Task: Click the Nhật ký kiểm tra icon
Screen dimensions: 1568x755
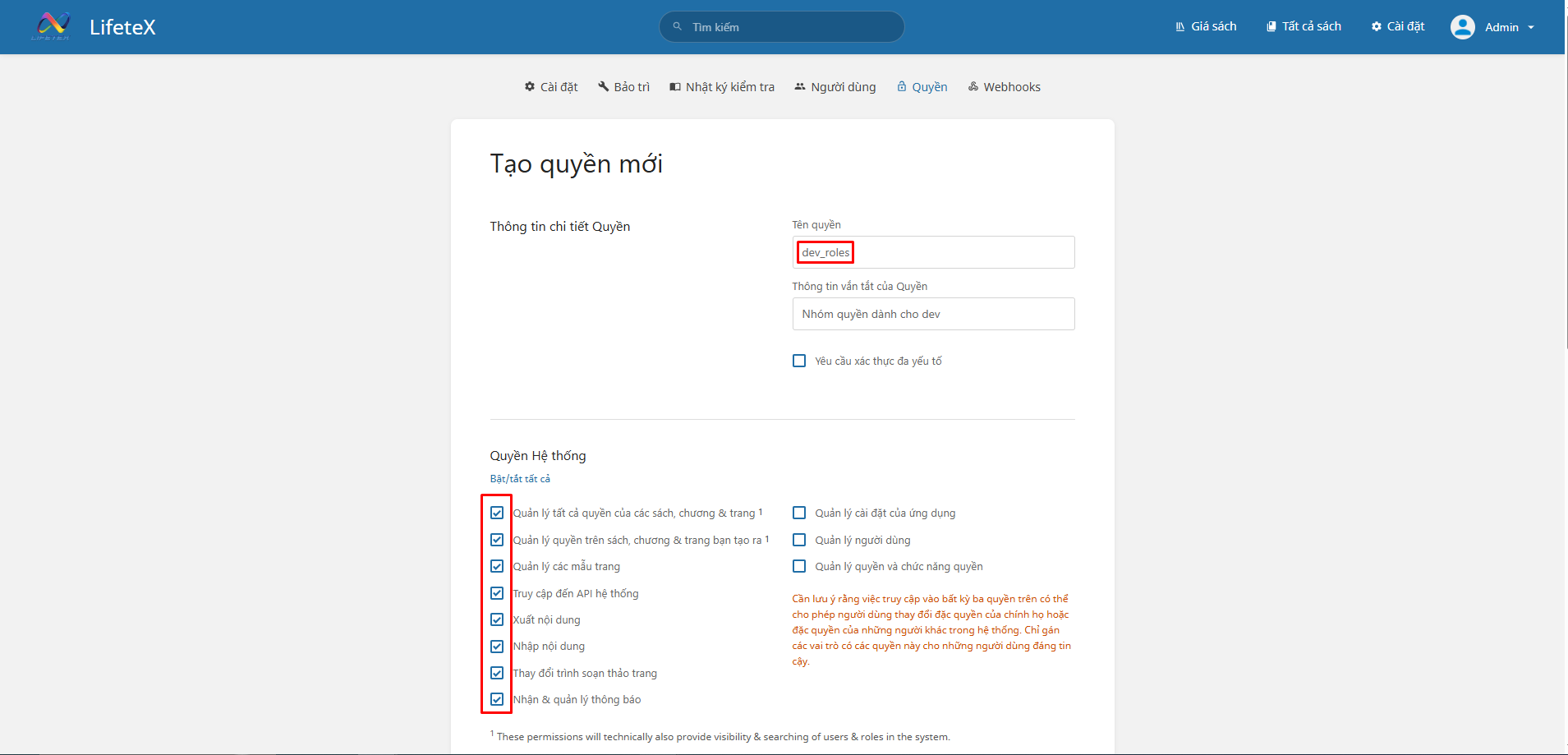Action: (x=675, y=86)
